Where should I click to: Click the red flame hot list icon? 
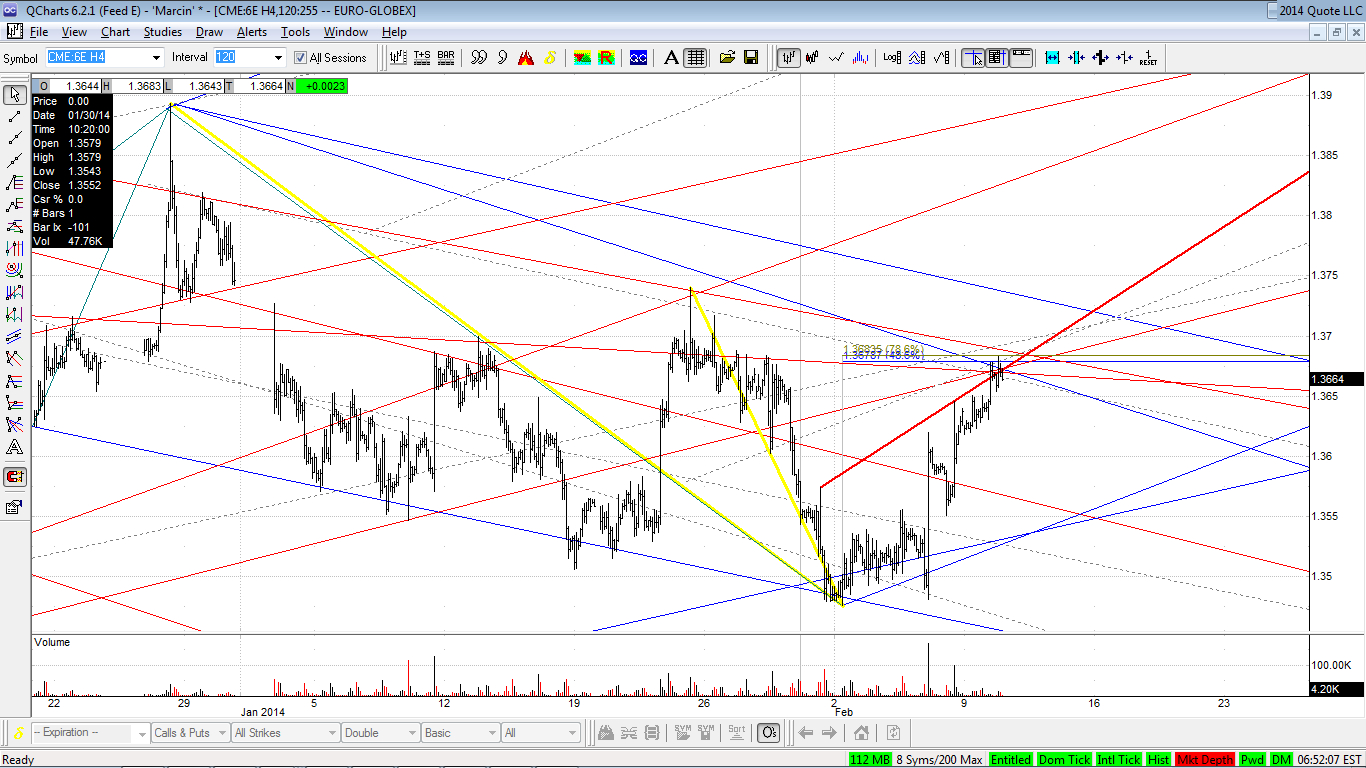click(526, 57)
